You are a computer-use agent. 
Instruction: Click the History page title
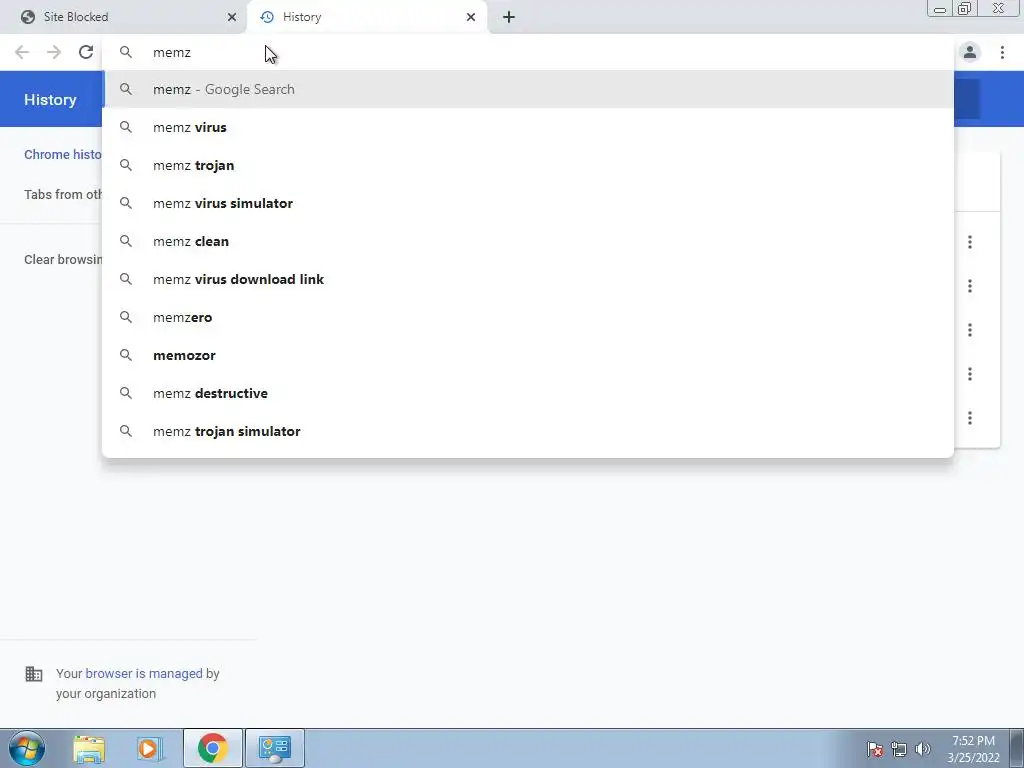[x=50, y=99]
